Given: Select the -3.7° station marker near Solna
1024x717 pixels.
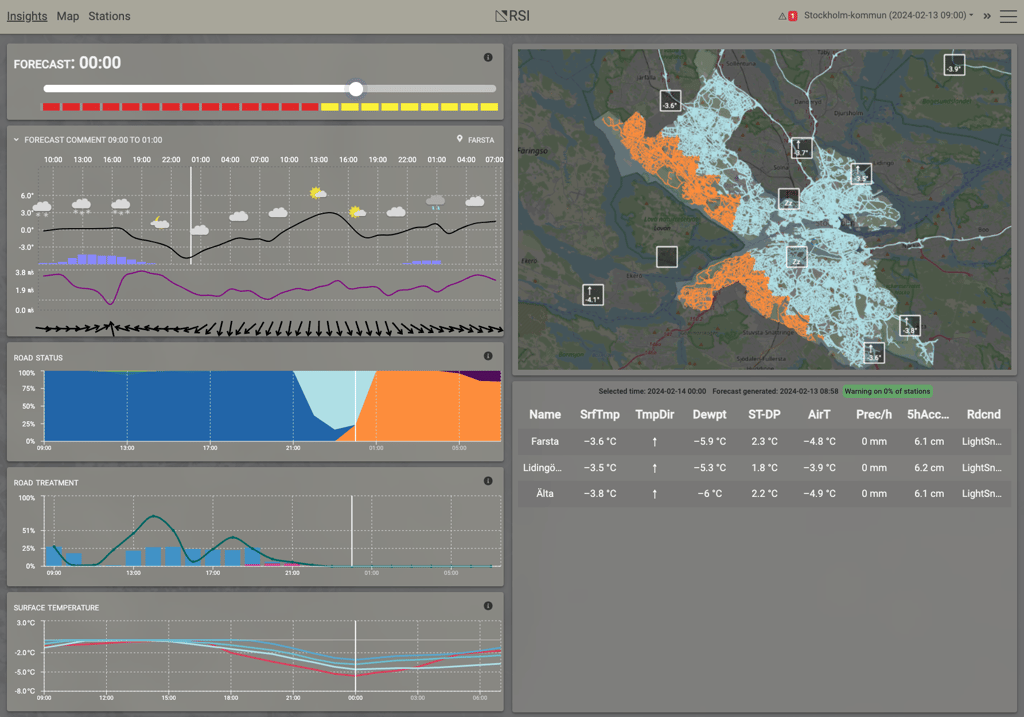Looking at the screenshot, I should click(x=801, y=148).
